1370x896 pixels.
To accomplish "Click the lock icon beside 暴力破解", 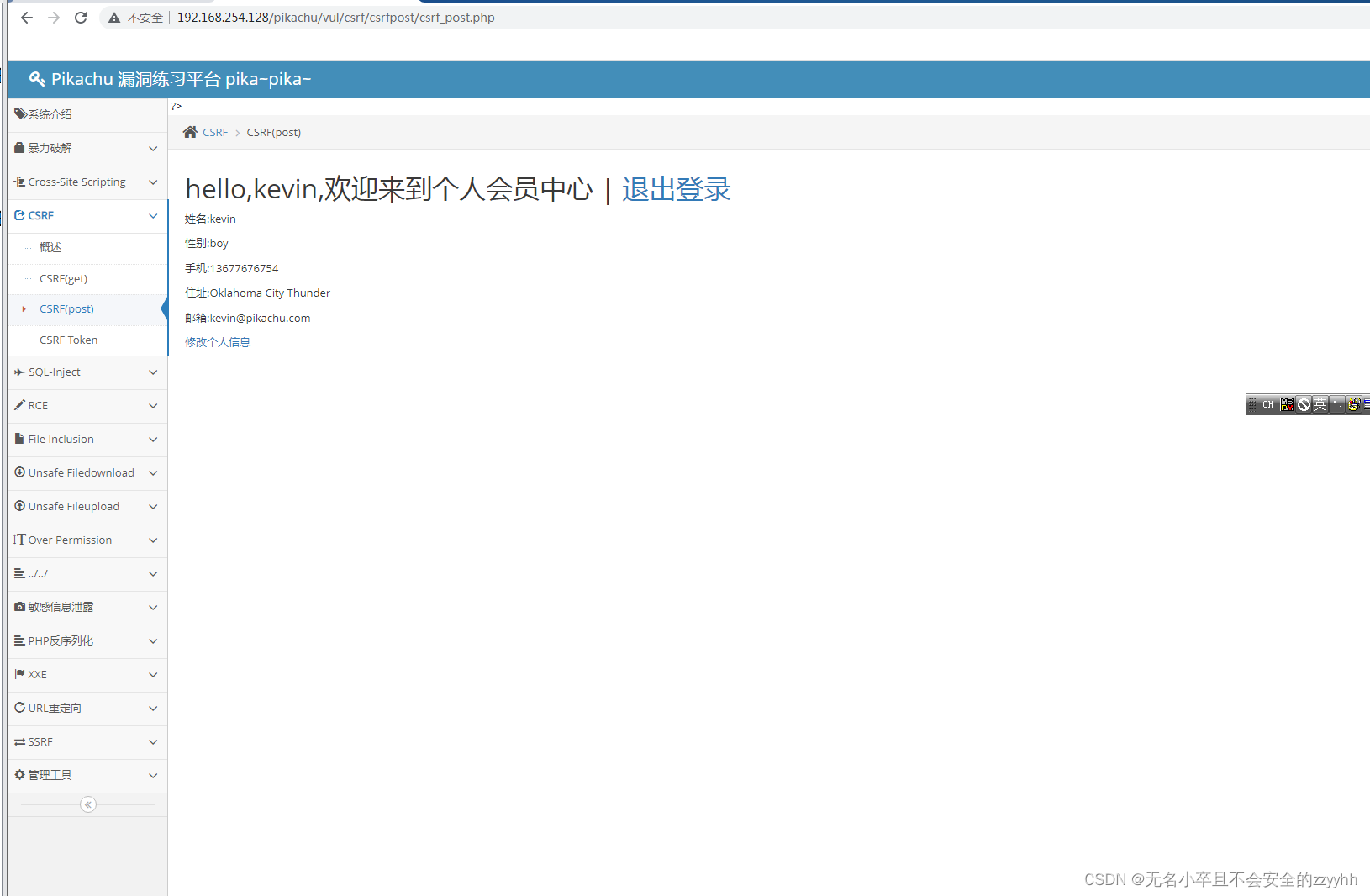I will tap(20, 147).
